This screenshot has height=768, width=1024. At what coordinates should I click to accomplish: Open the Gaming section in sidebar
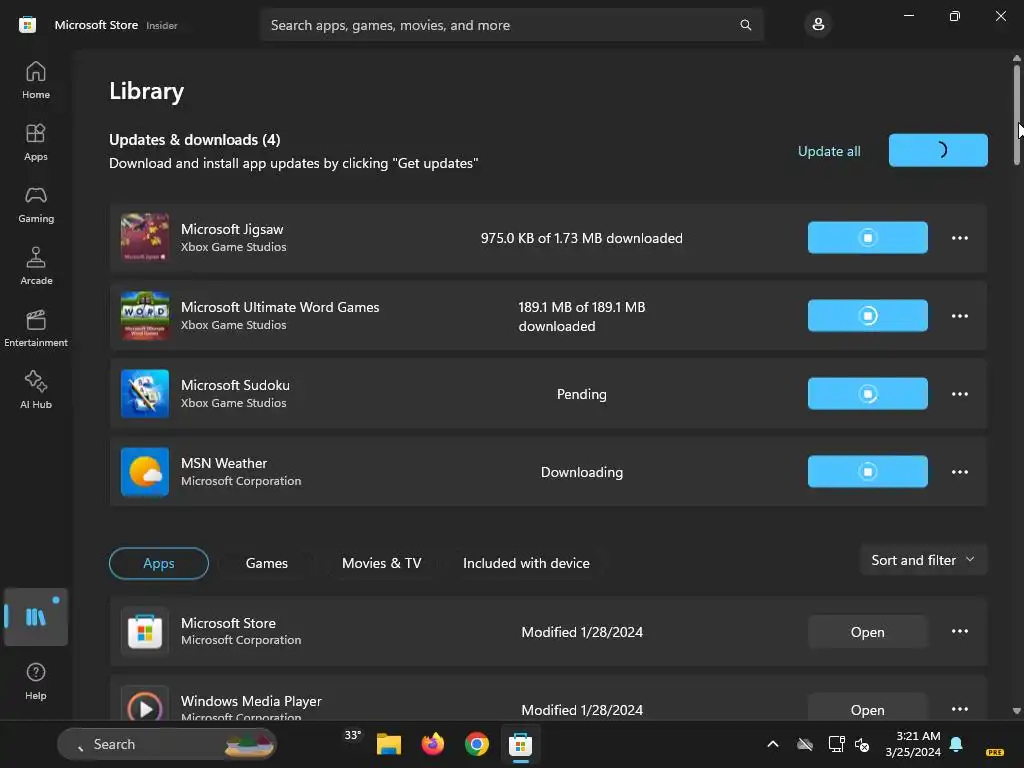[x=36, y=204]
